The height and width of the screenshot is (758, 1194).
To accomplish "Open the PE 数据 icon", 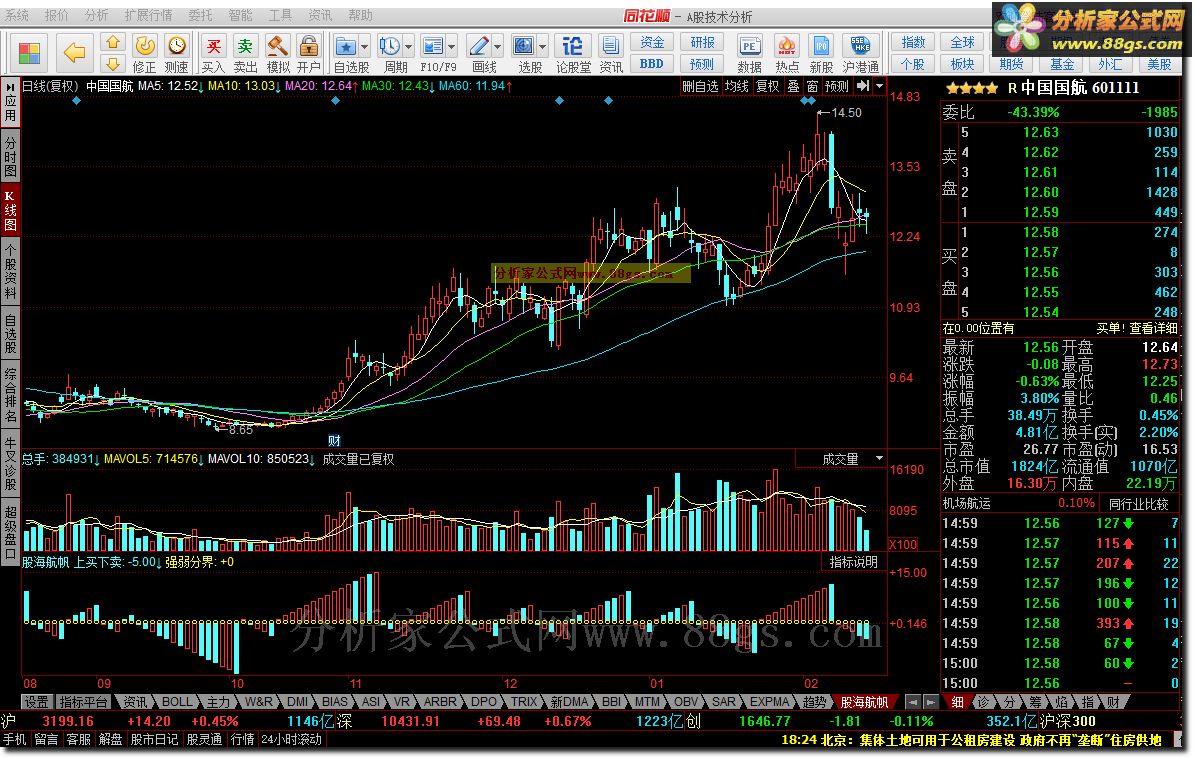I will (x=749, y=46).
